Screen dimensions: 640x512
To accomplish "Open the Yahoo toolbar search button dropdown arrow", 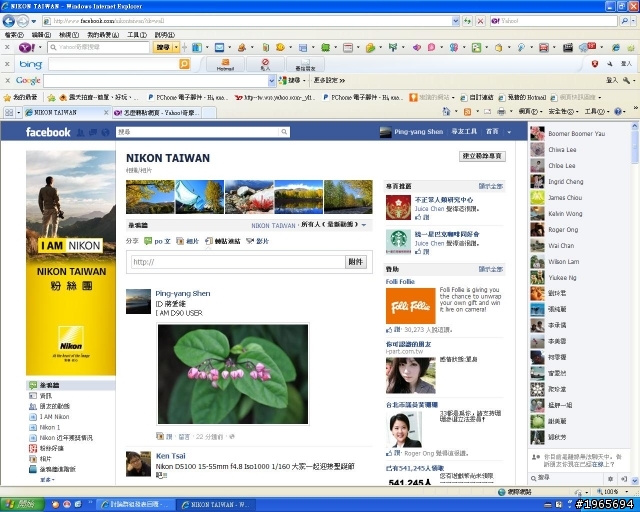I will tap(176, 47).
